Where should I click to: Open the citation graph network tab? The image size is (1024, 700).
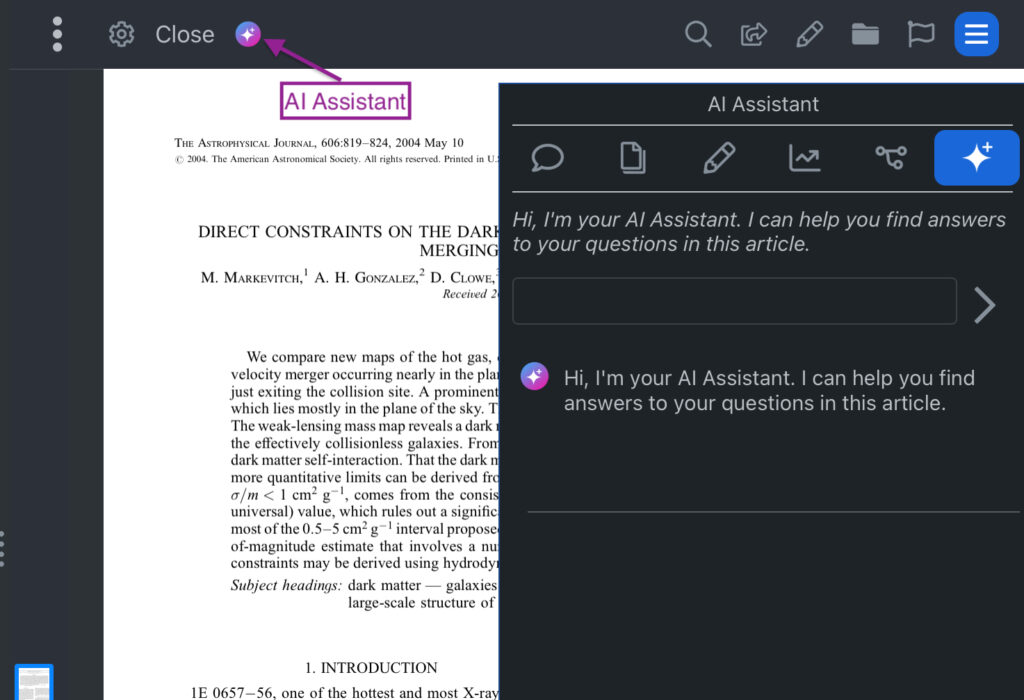click(x=890, y=158)
